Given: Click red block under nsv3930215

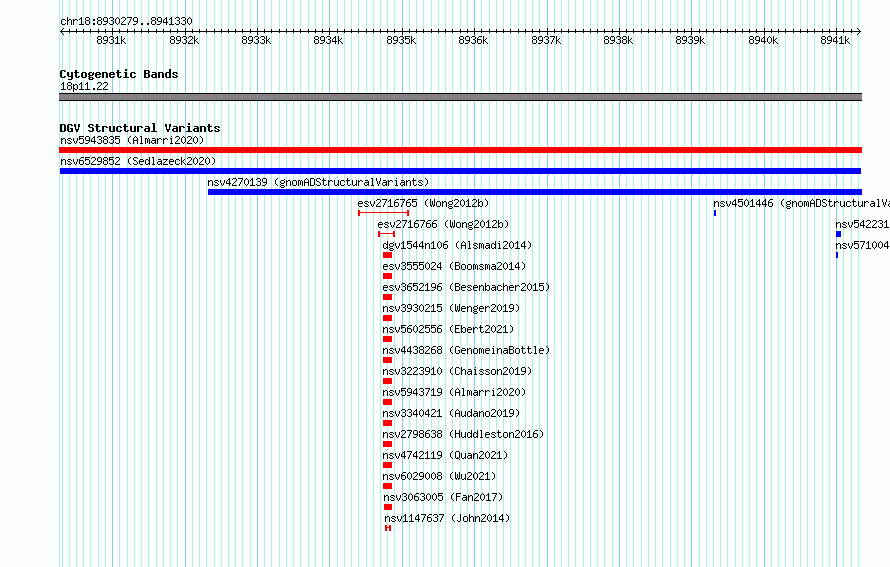Looking at the screenshot, I should (x=388, y=318).
